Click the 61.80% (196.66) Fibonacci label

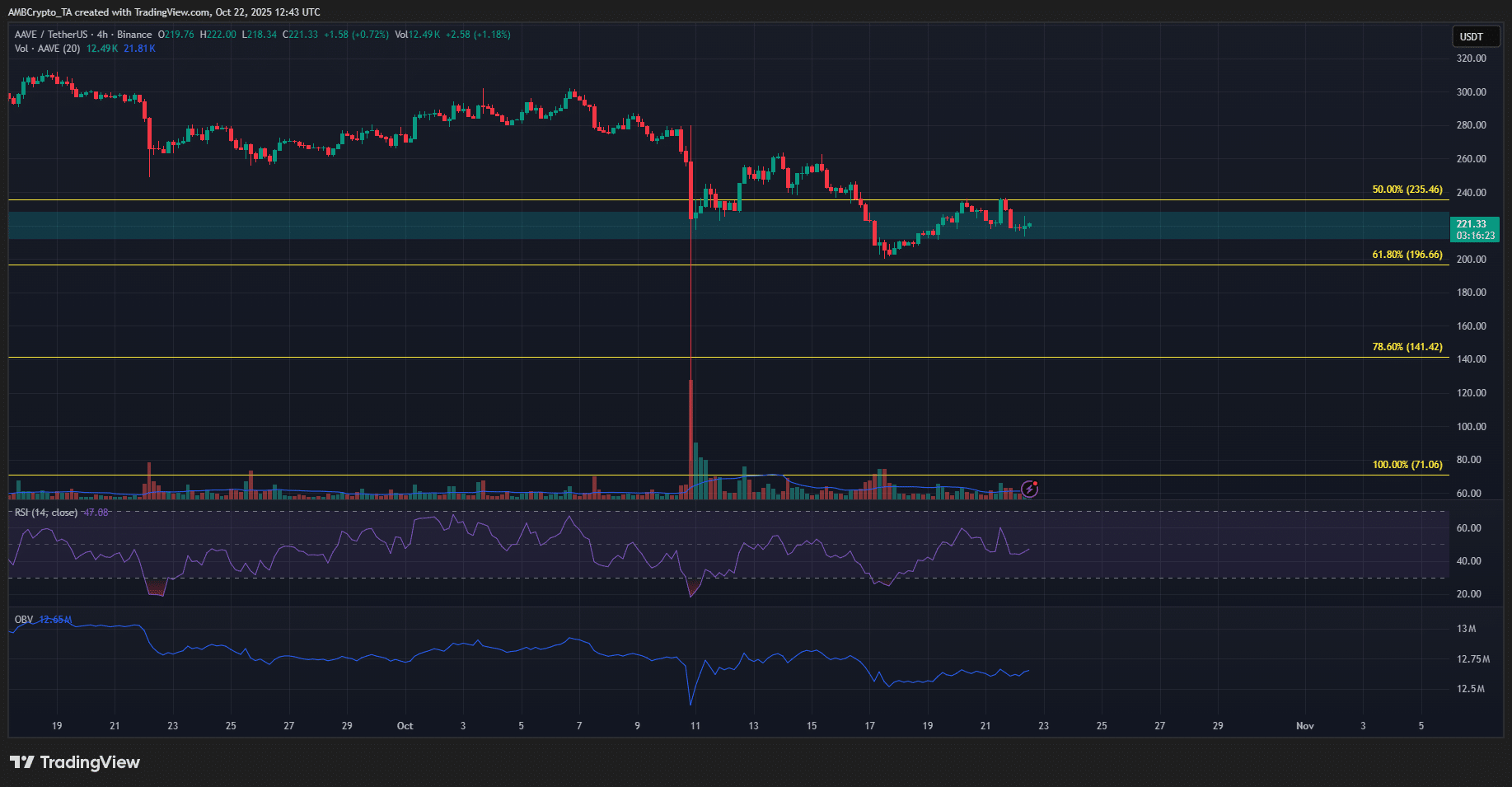[x=1407, y=255]
